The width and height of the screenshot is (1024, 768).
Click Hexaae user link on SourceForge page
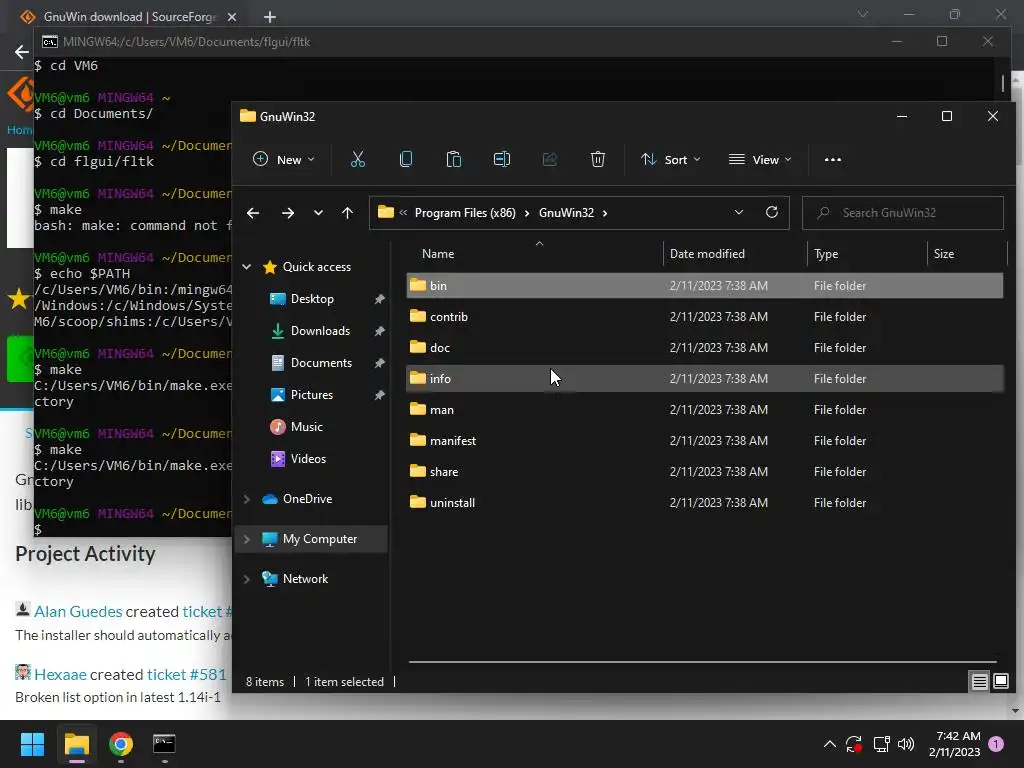pos(60,675)
